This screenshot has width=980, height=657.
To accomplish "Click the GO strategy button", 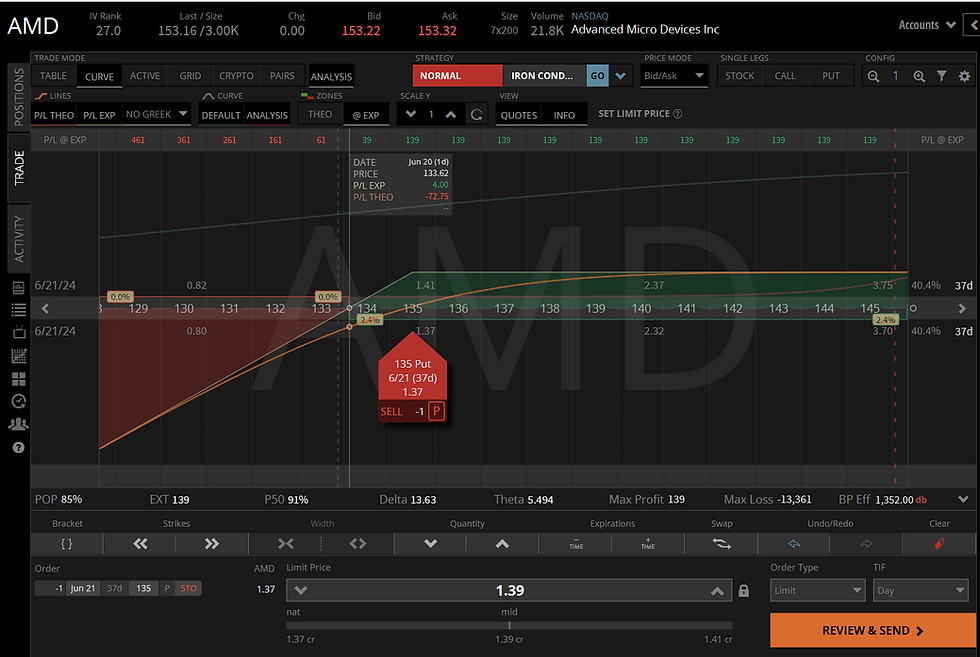I will click(x=598, y=76).
